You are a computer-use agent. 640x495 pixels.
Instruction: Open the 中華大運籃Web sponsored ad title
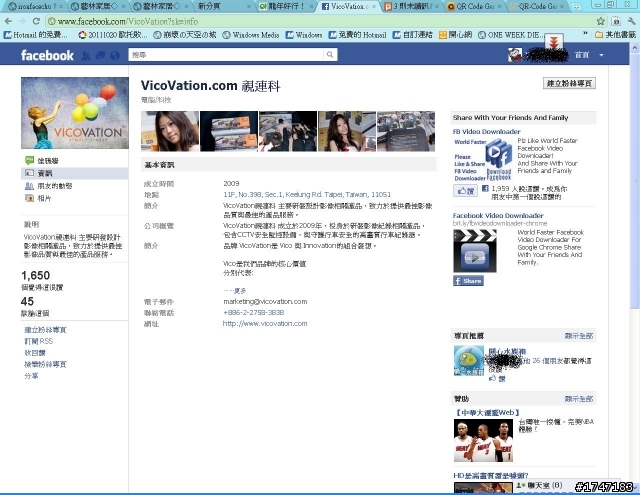[487, 413]
